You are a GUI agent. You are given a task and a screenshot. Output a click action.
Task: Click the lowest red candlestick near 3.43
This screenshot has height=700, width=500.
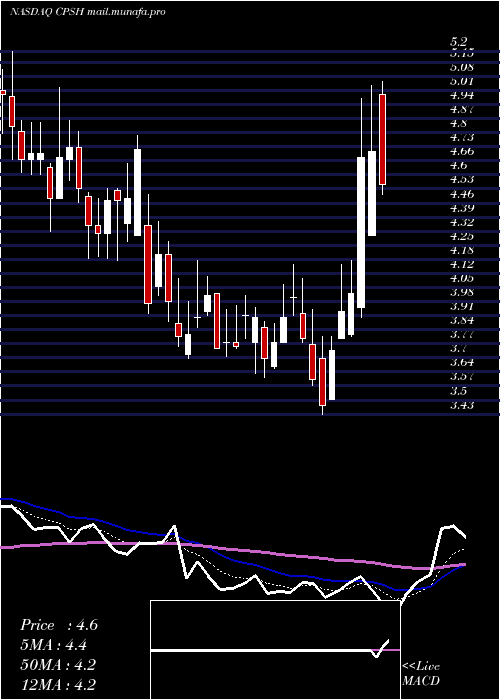click(322, 382)
